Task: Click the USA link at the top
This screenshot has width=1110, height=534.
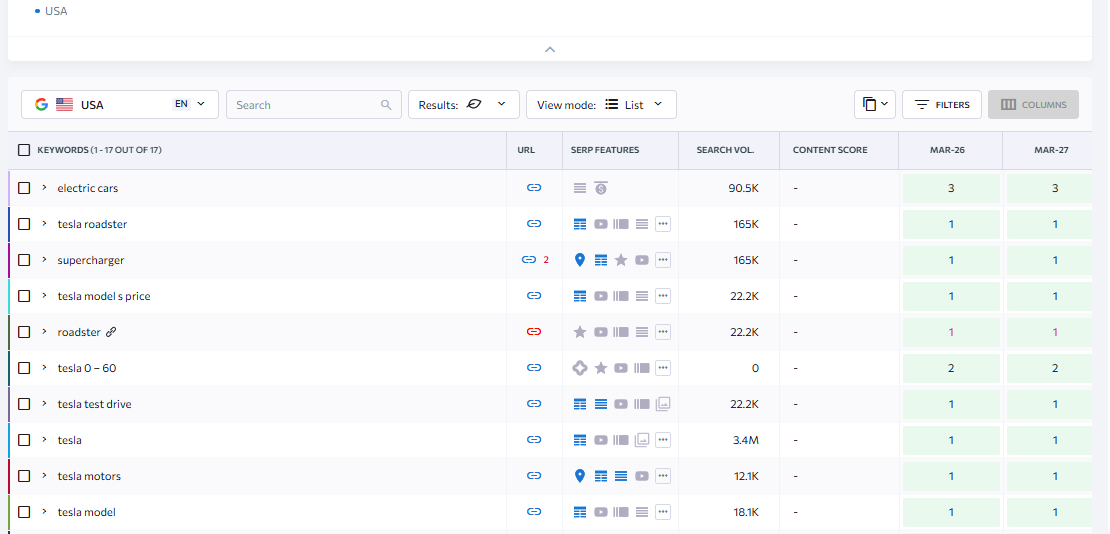Action: [56, 11]
